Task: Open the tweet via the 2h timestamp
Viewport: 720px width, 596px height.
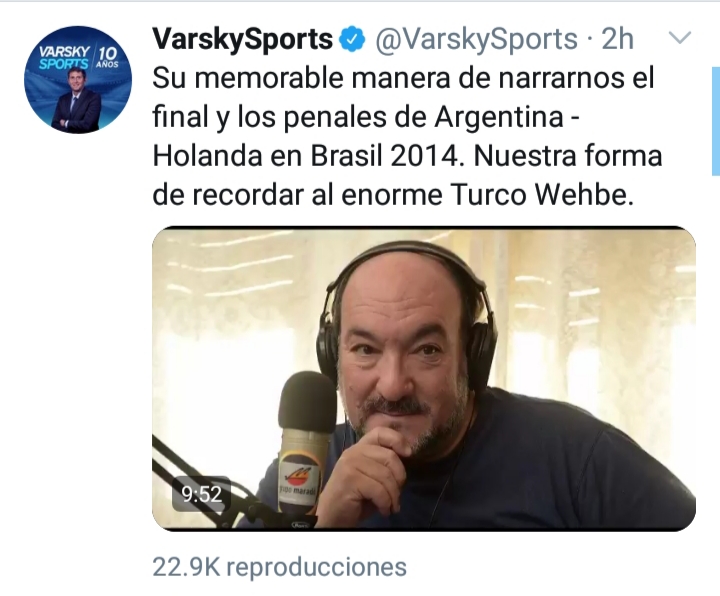Action: 618,39
